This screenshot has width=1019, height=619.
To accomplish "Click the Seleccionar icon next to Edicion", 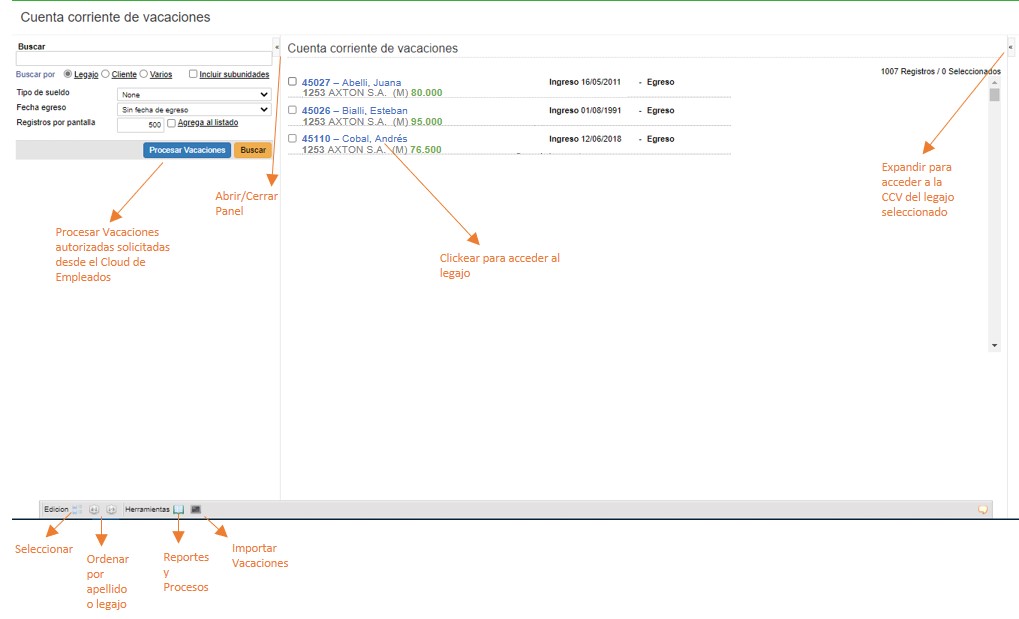I will pyautogui.click(x=76, y=509).
